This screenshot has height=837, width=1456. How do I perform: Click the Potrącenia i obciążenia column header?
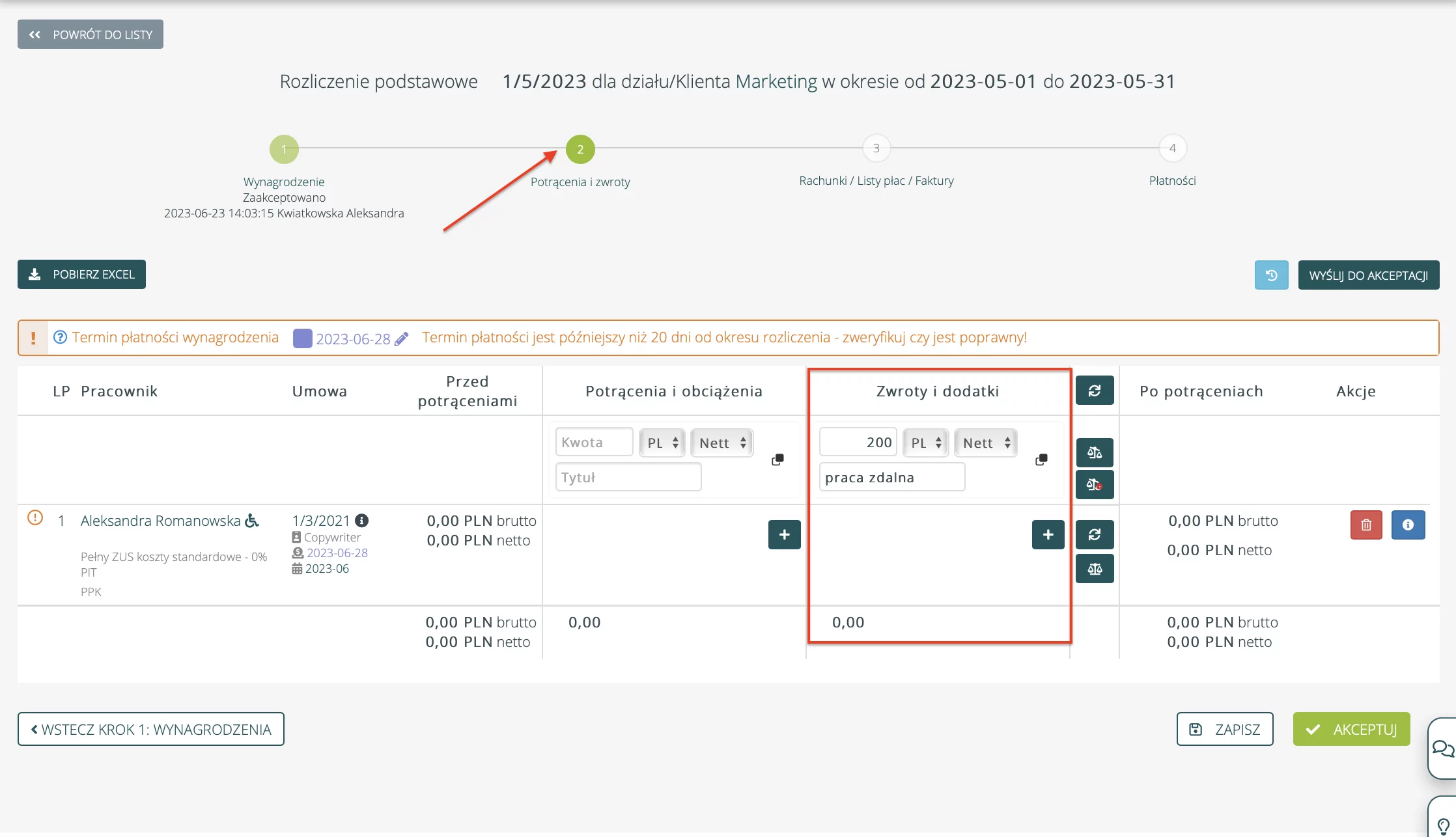click(674, 391)
